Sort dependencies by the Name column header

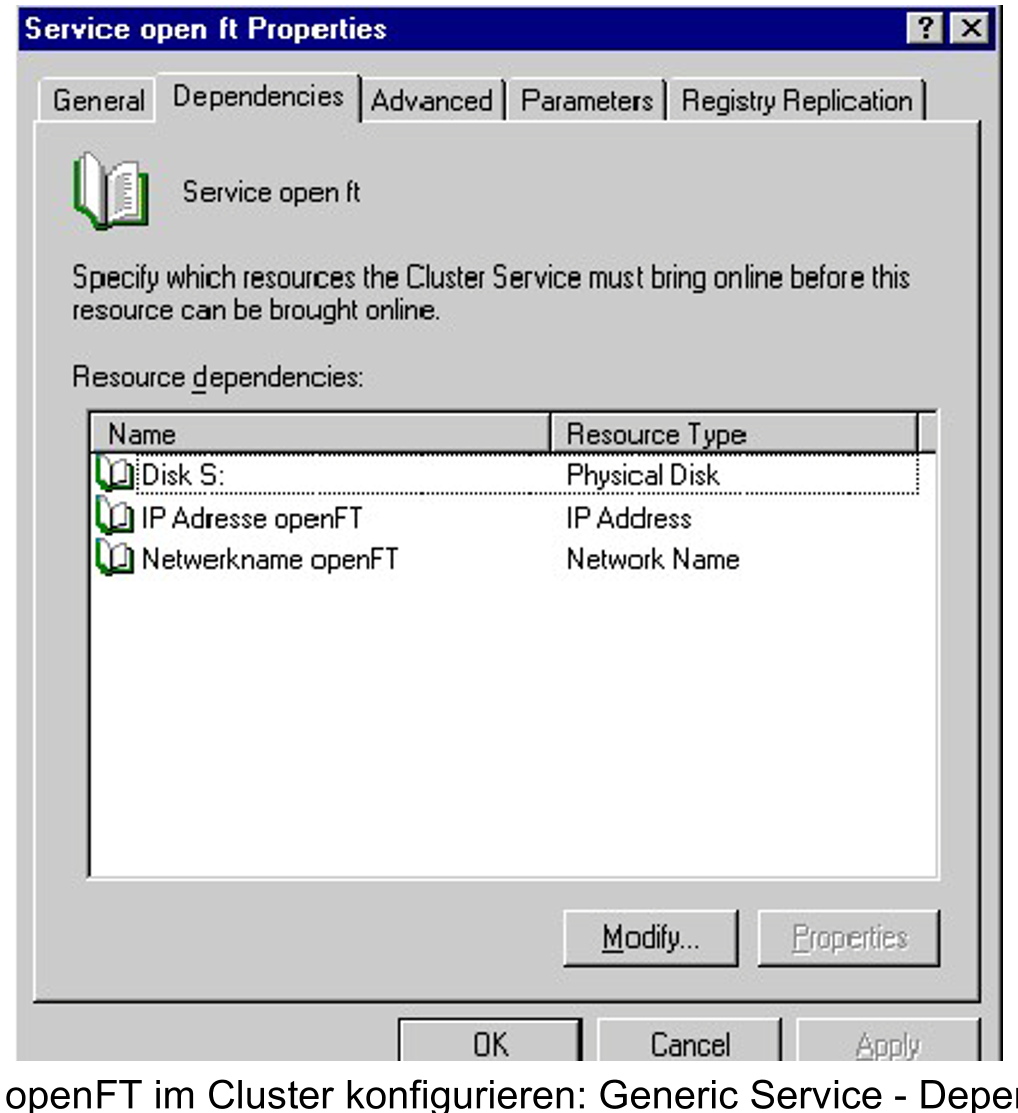[320, 434]
